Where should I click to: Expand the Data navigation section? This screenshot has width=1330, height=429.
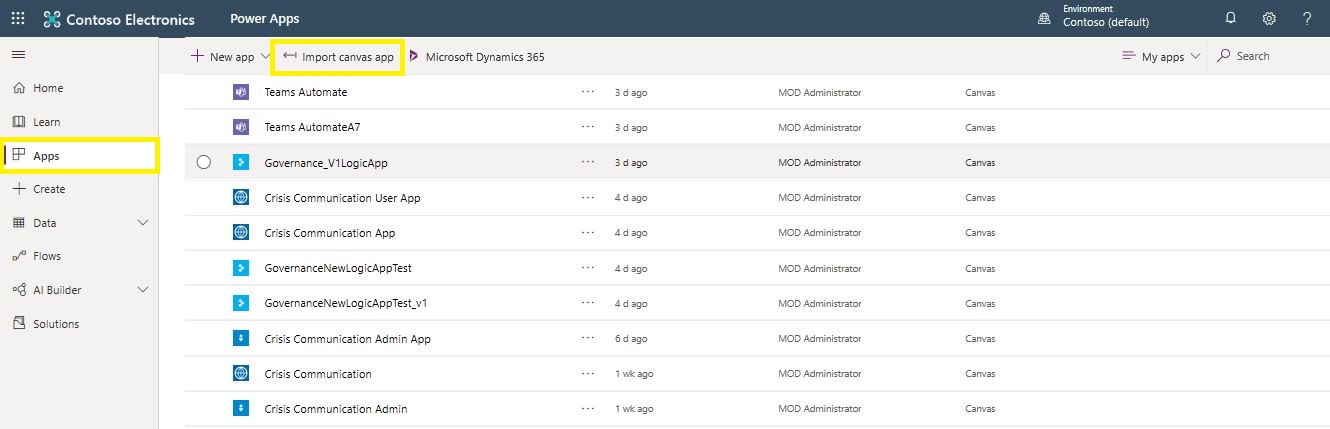pos(142,222)
